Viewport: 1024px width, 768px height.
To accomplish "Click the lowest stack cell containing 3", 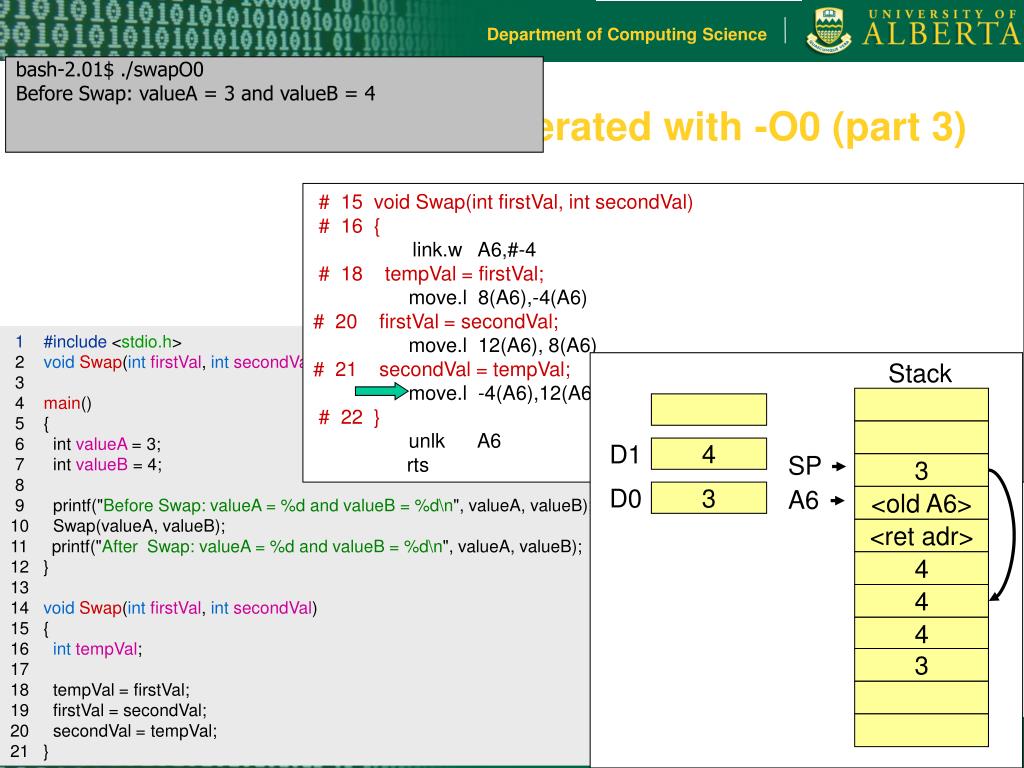I will (921, 665).
